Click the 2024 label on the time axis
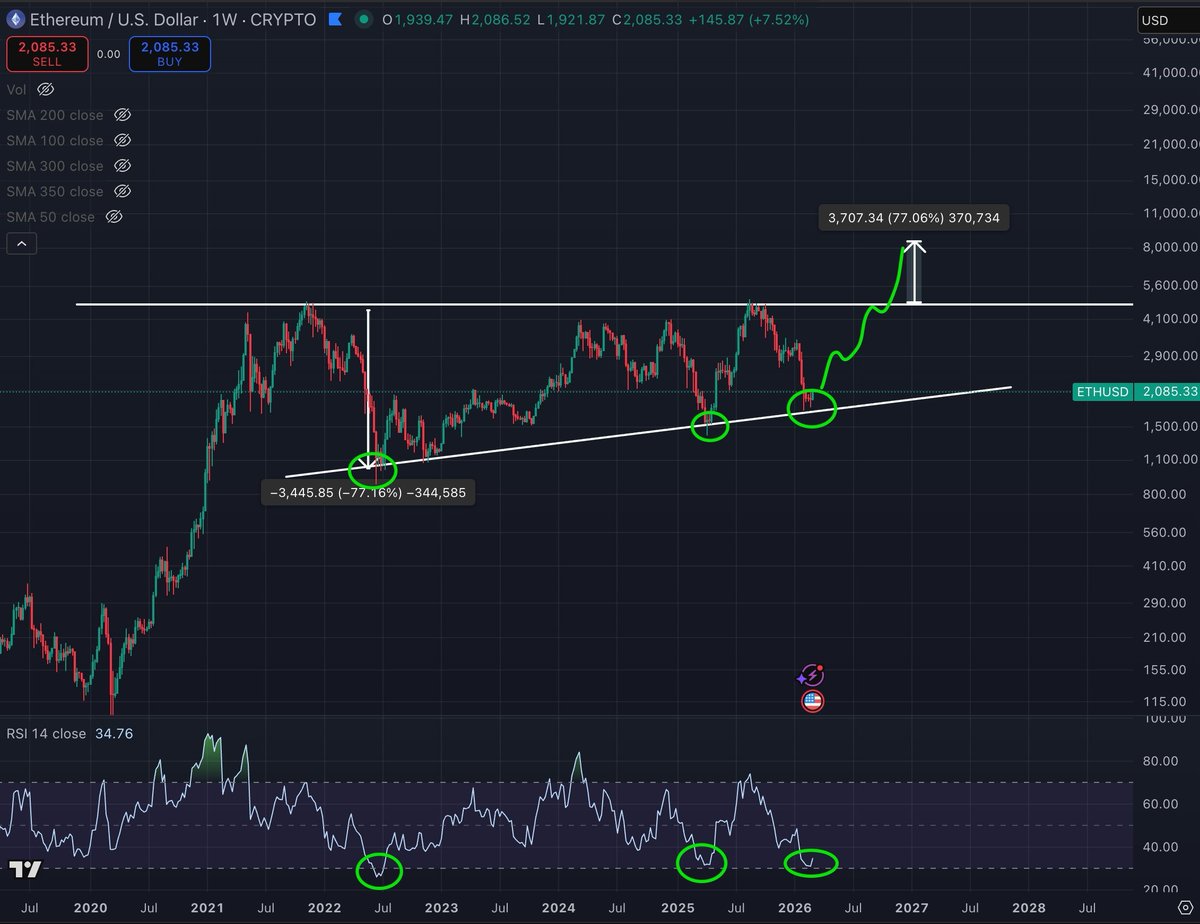This screenshot has height=924, width=1200. (x=559, y=908)
